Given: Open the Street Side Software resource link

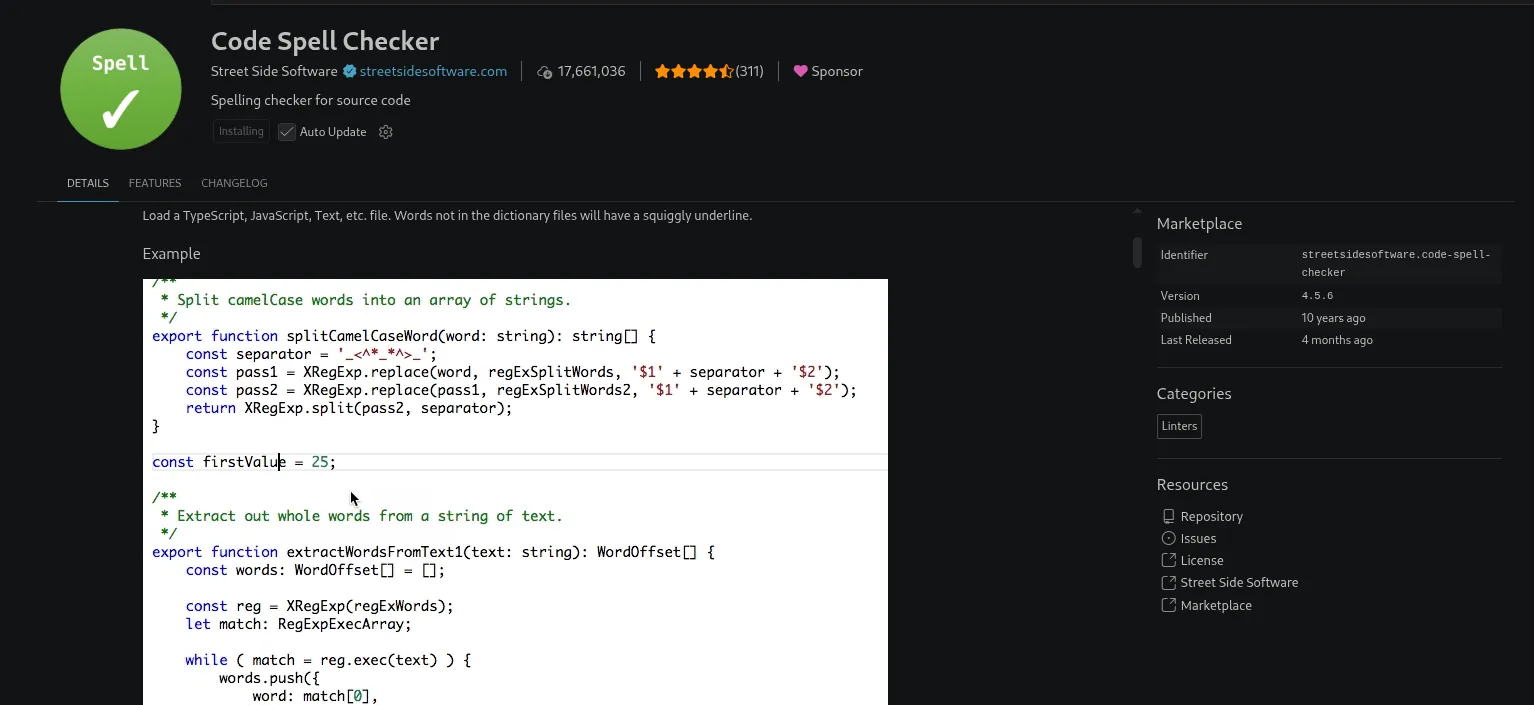Looking at the screenshot, I should (1239, 582).
